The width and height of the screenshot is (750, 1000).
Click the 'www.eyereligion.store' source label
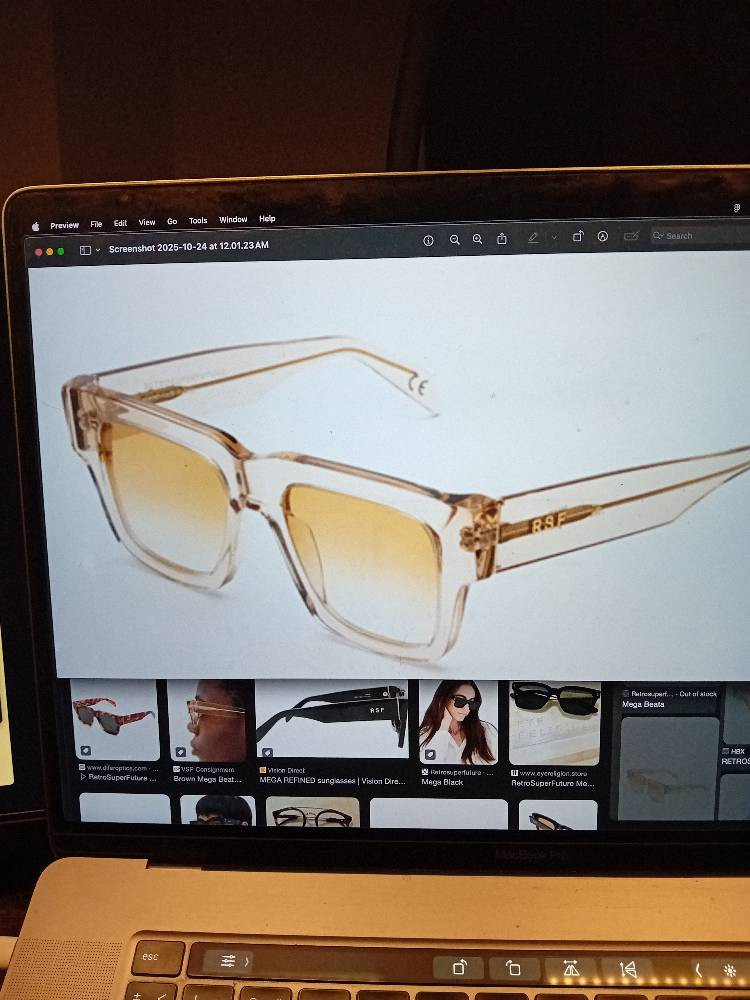click(x=553, y=773)
